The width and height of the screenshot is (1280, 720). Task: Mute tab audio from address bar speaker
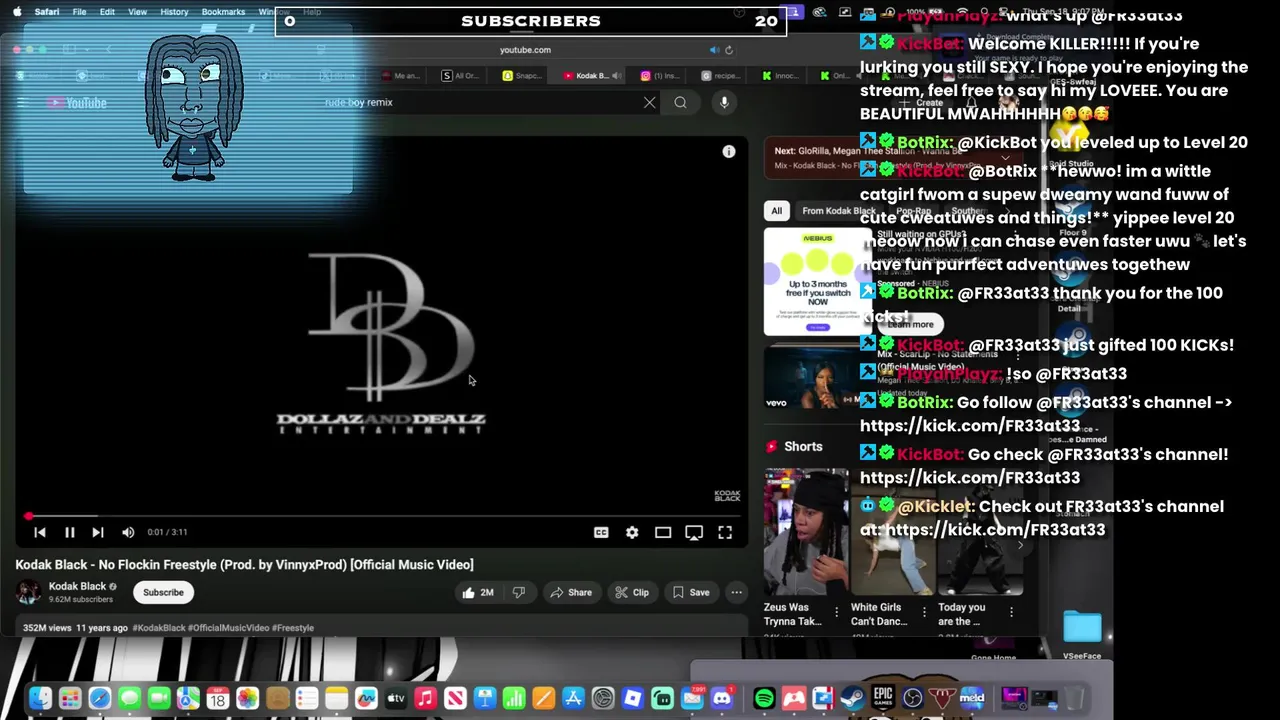pos(714,50)
